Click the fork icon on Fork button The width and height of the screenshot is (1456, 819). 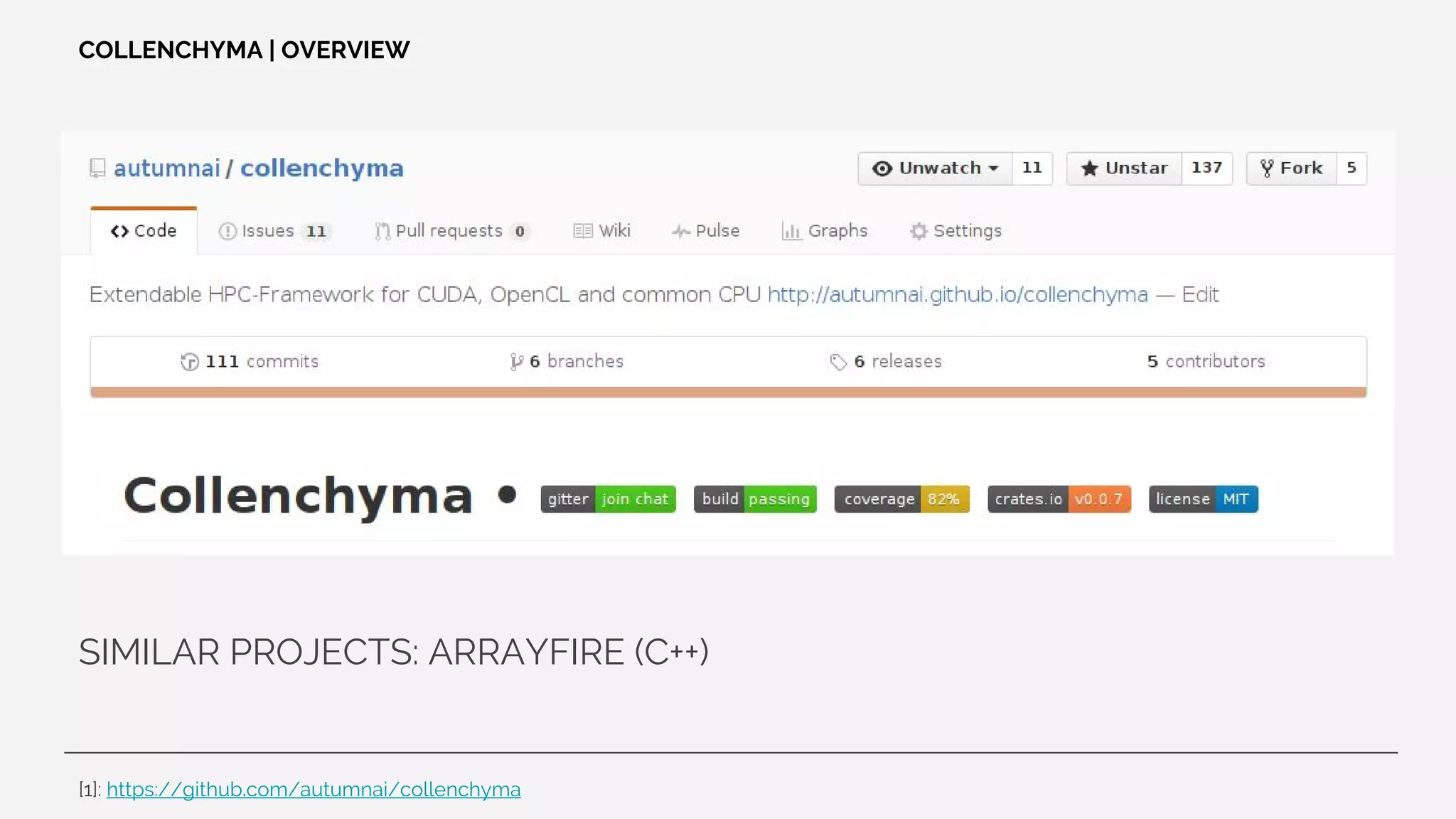tap(1267, 168)
